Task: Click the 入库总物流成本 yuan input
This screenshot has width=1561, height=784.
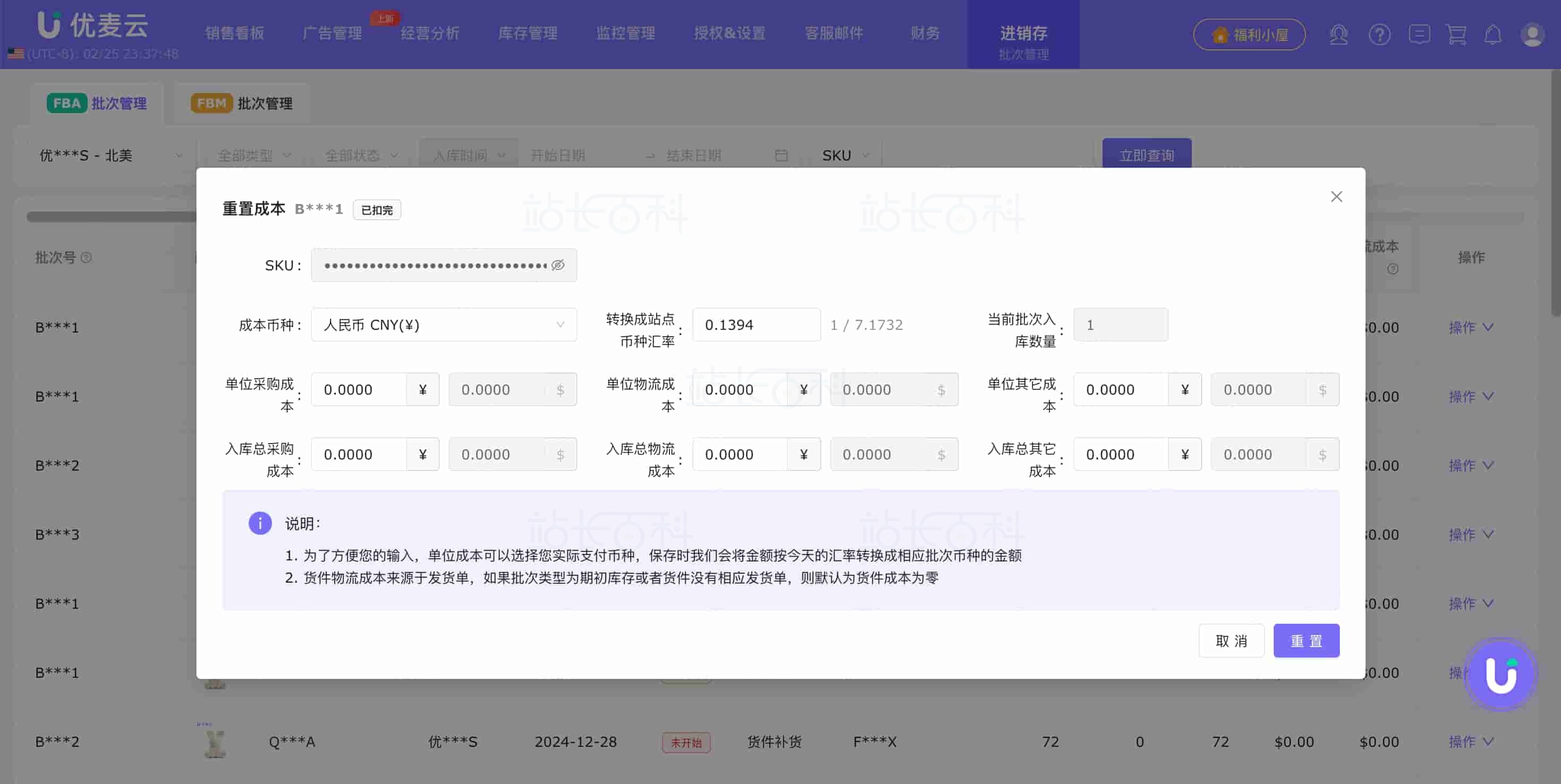Action: [740, 454]
